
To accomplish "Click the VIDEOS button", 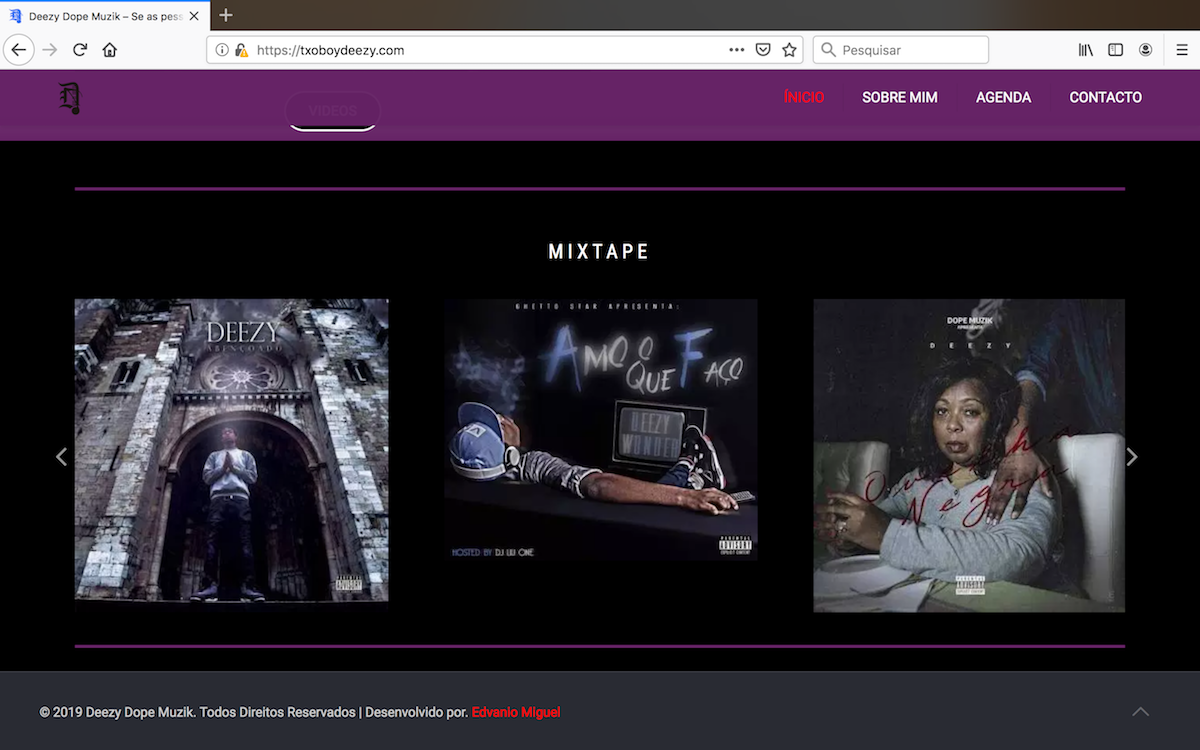I will pyautogui.click(x=333, y=111).
